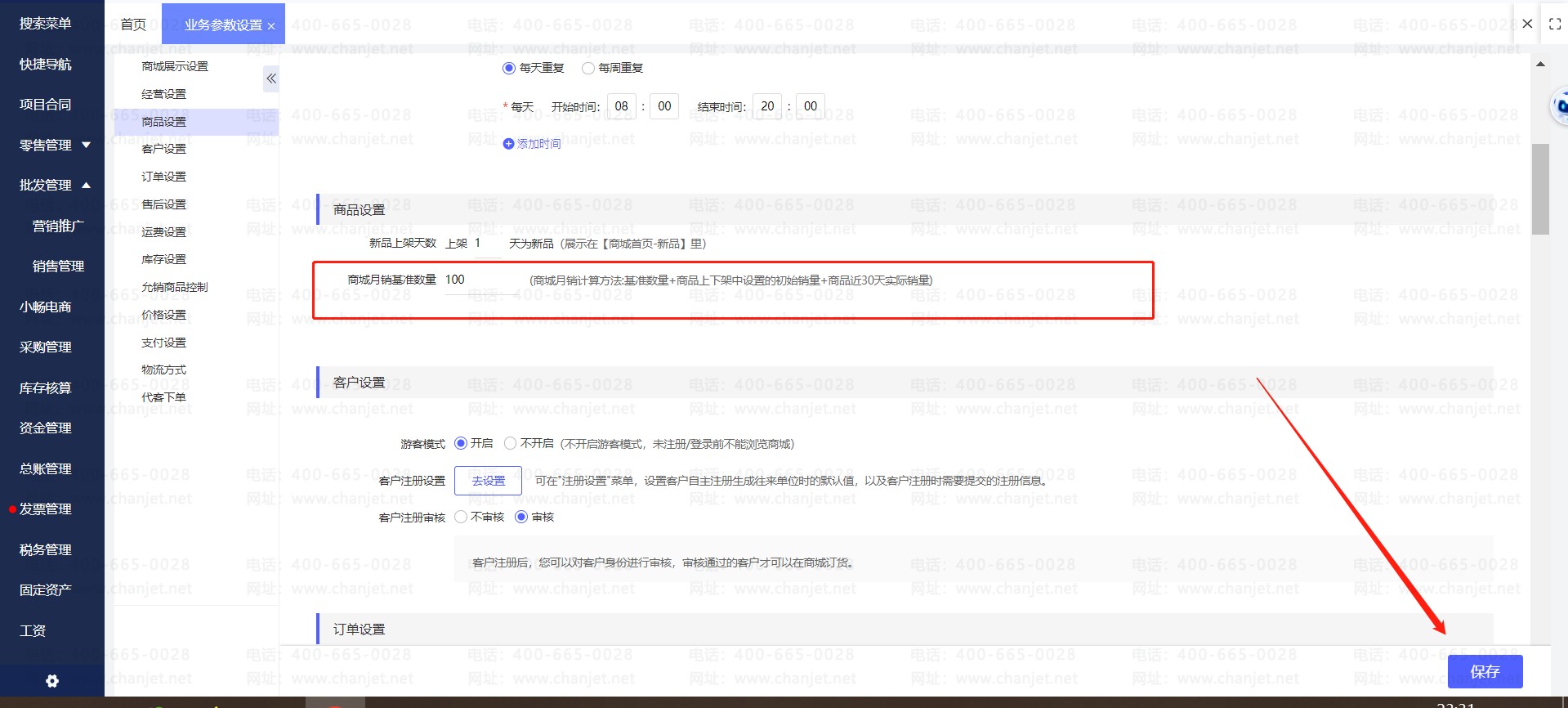The width and height of the screenshot is (1568, 708).
Task: Select the 业务参数设置 tab
Action: click(x=223, y=25)
